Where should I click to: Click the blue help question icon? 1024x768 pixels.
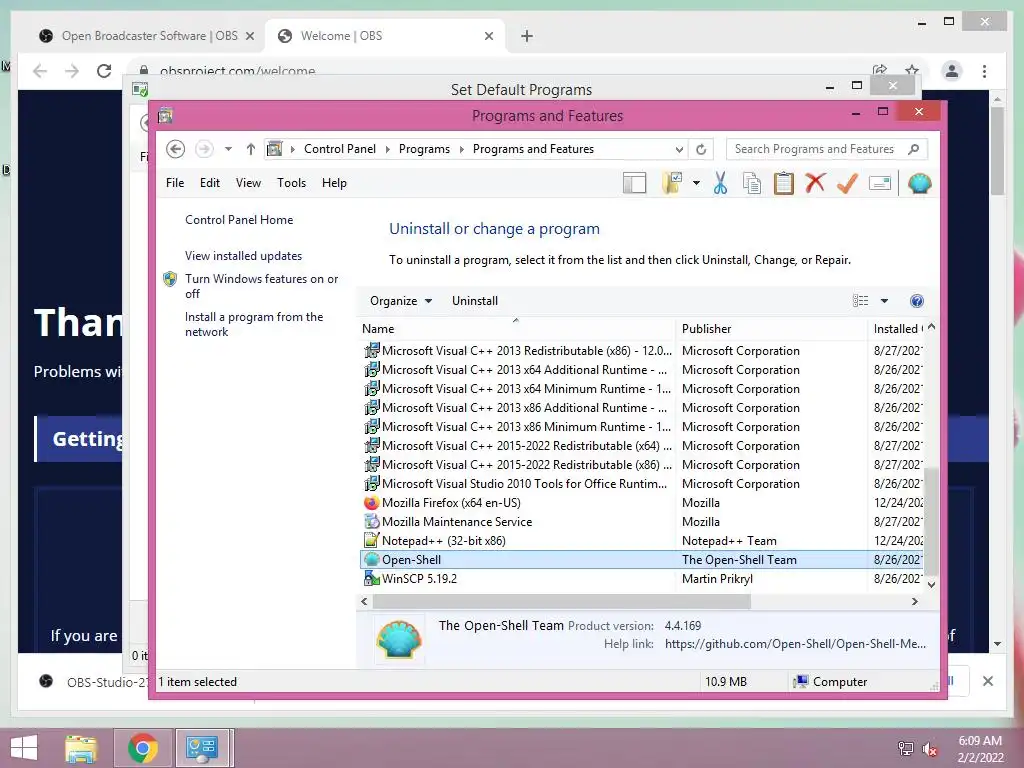917,301
